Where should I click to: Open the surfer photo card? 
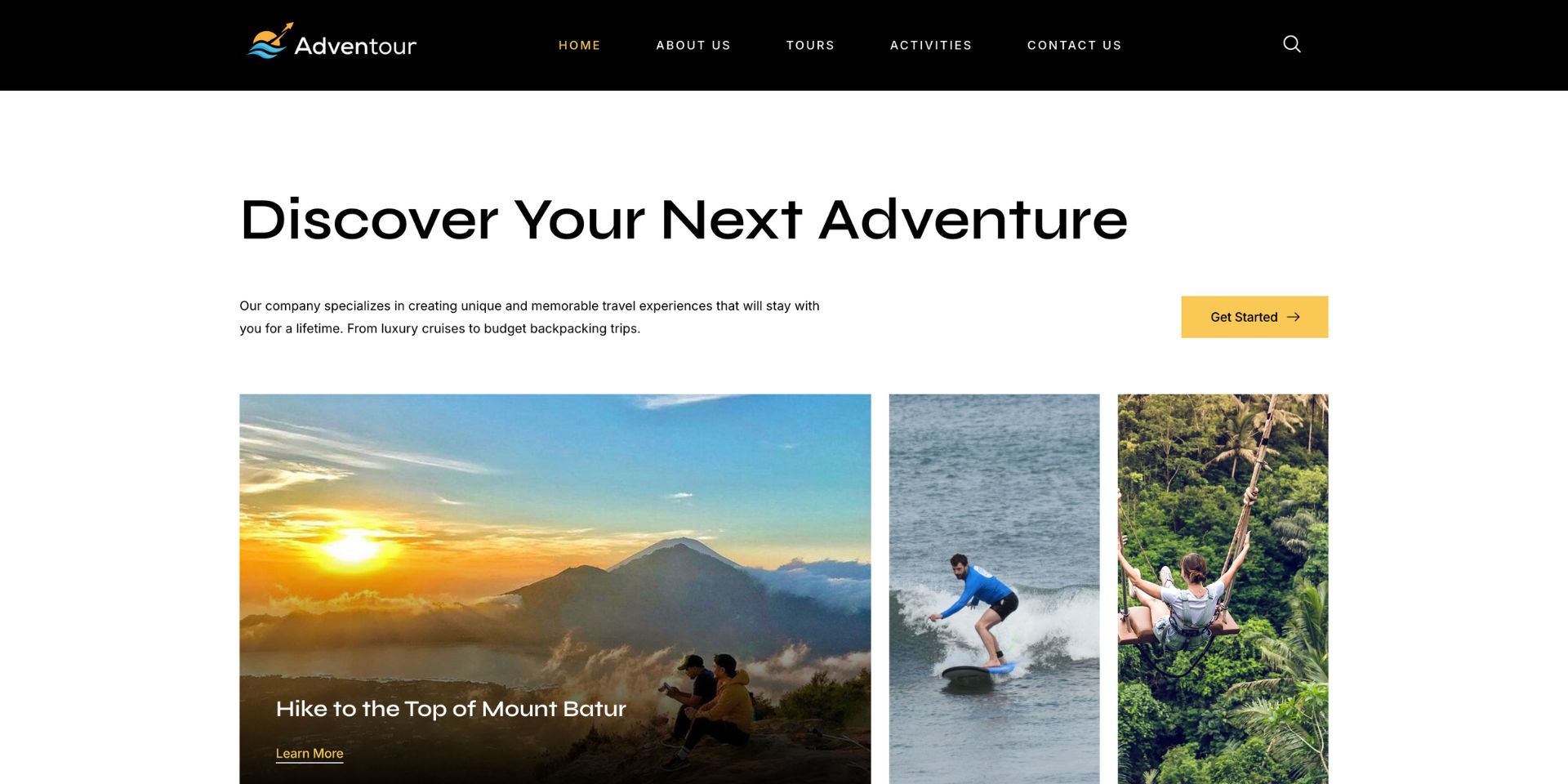point(994,589)
